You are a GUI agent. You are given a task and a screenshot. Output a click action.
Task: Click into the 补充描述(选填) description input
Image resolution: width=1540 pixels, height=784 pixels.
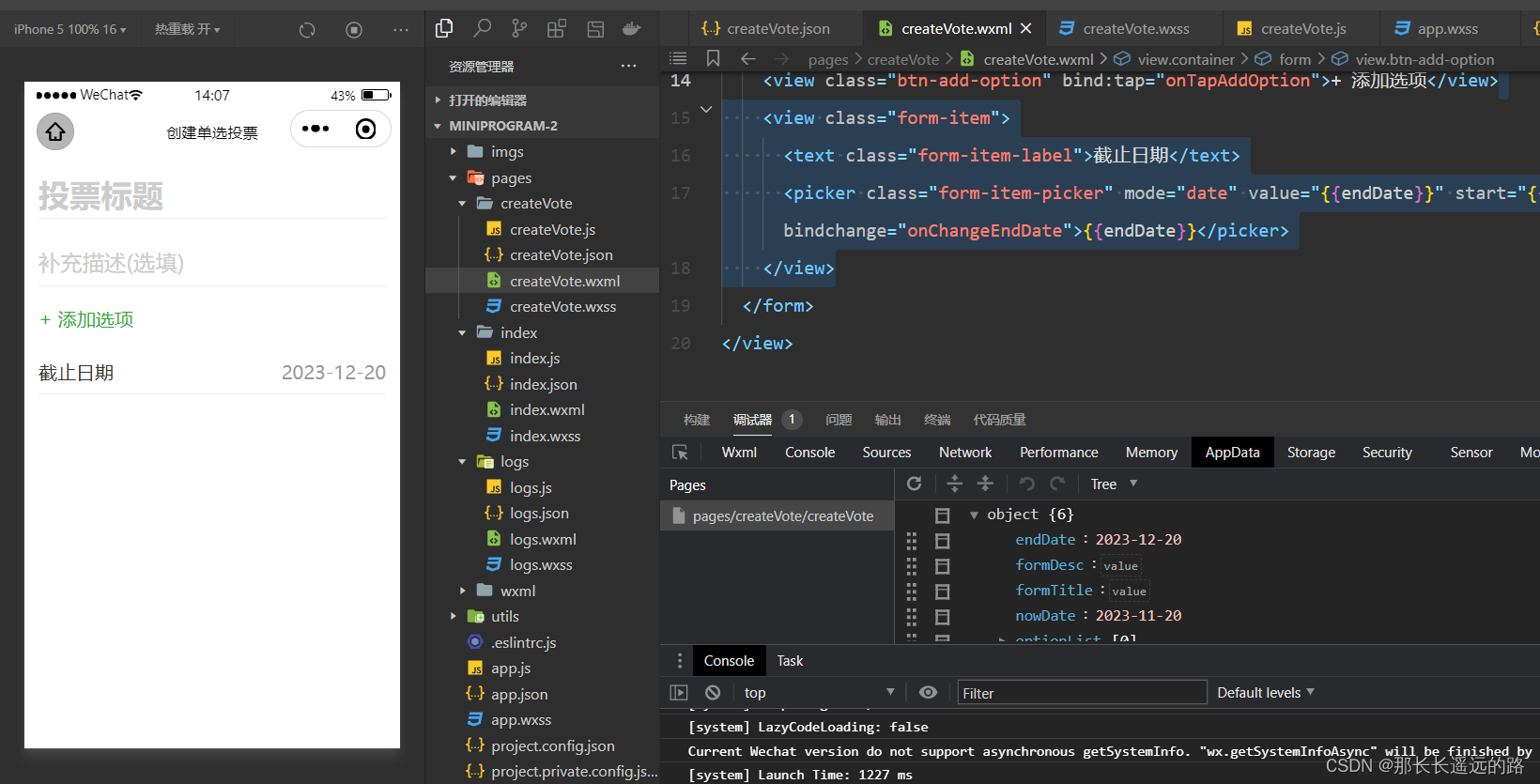pyautogui.click(x=212, y=263)
